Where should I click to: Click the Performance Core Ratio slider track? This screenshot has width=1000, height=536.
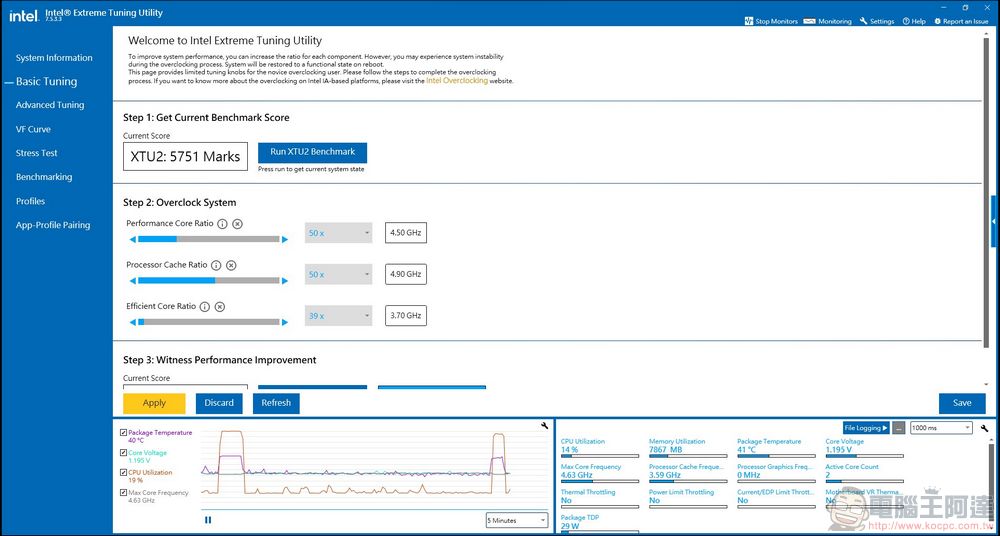pos(209,239)
